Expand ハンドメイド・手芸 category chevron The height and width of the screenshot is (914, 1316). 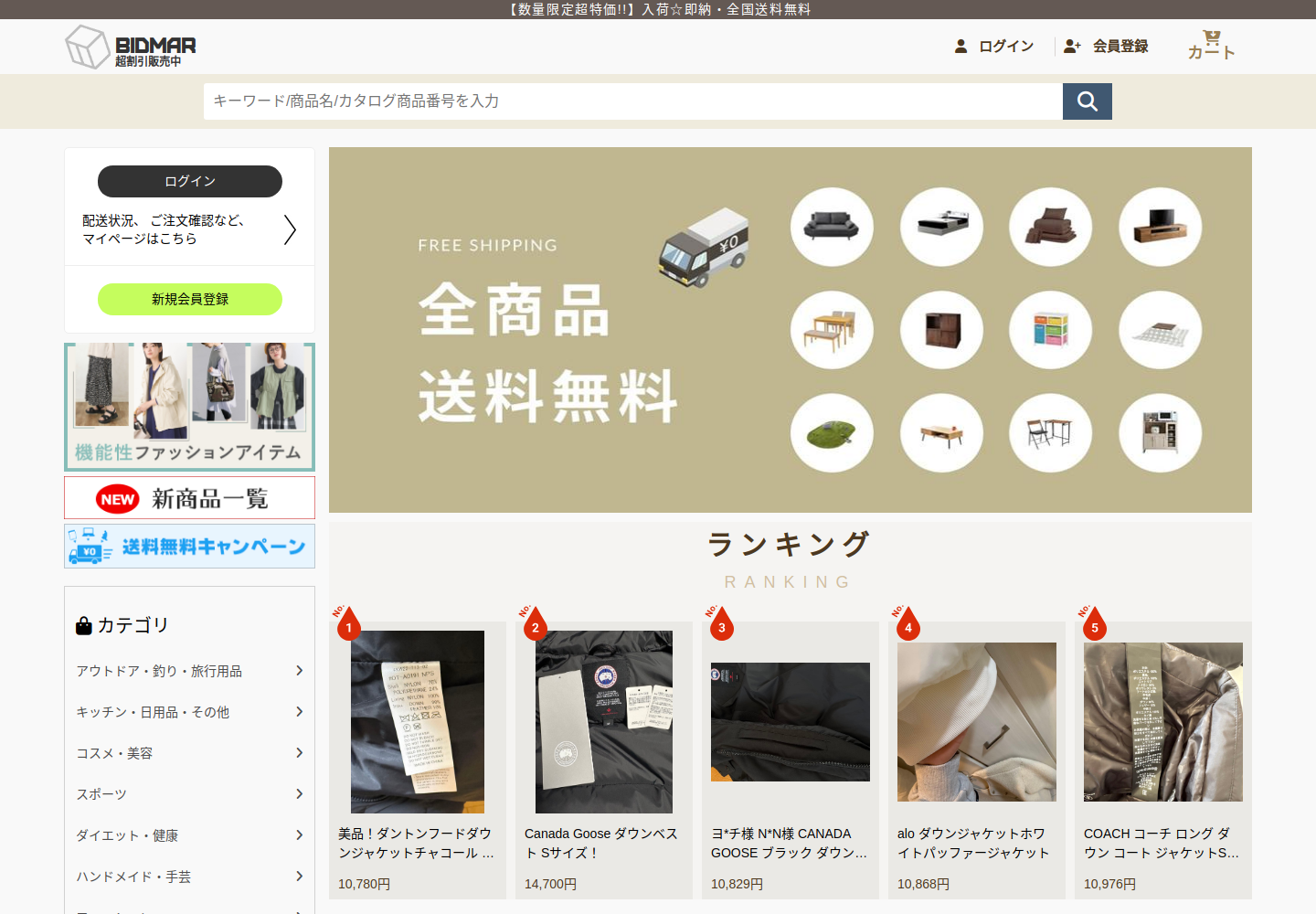(299, 877)
